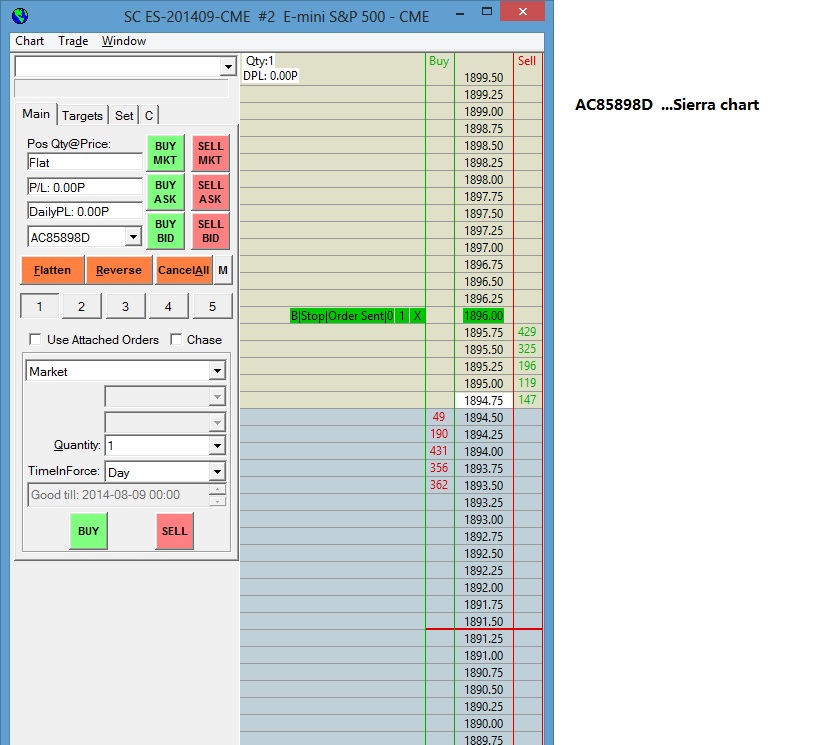
Task: Click ask size 429 at 1895.75
Action: coord(527,332)
